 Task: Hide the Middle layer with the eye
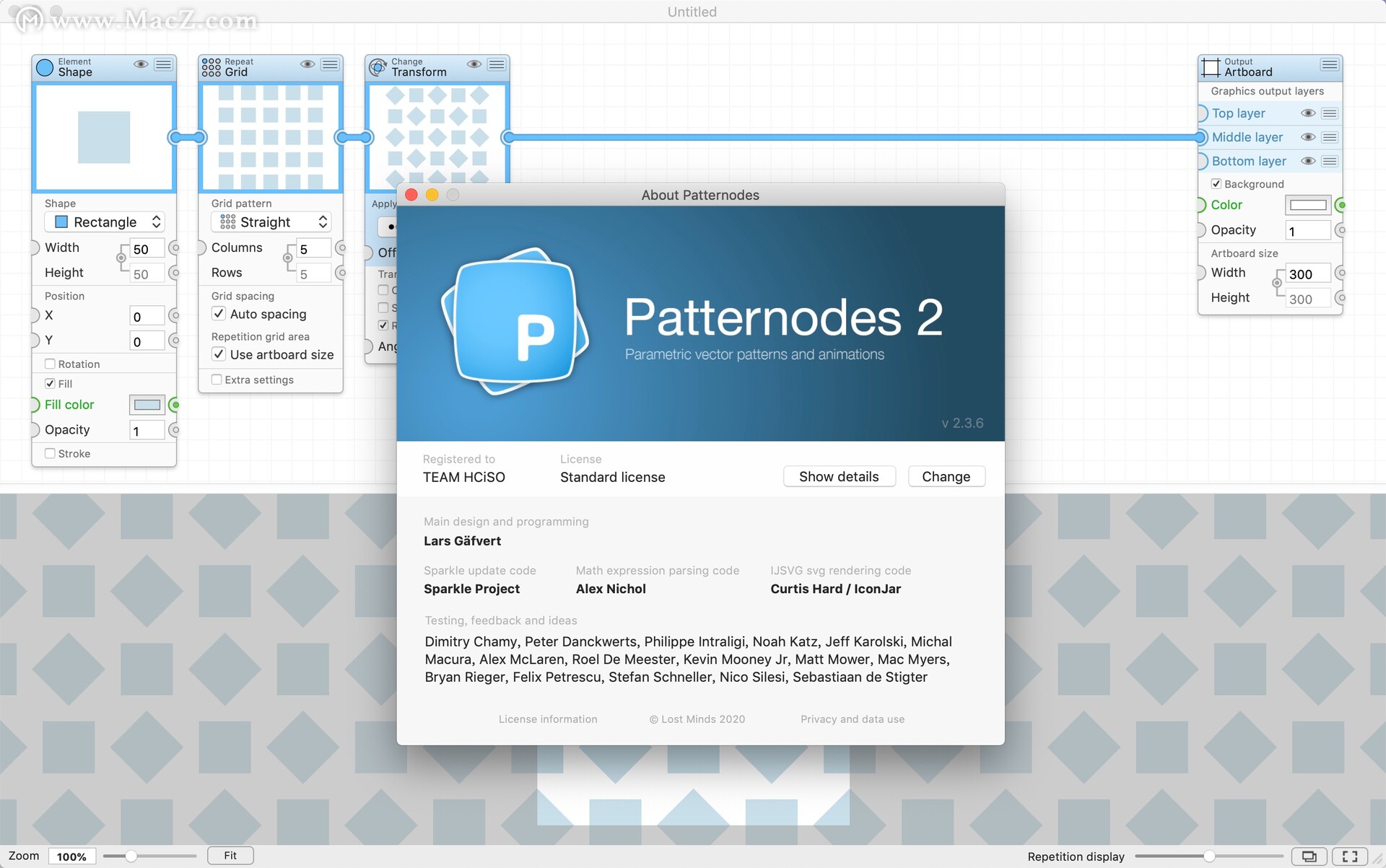pyautogui.click(x=1308, y=137)
